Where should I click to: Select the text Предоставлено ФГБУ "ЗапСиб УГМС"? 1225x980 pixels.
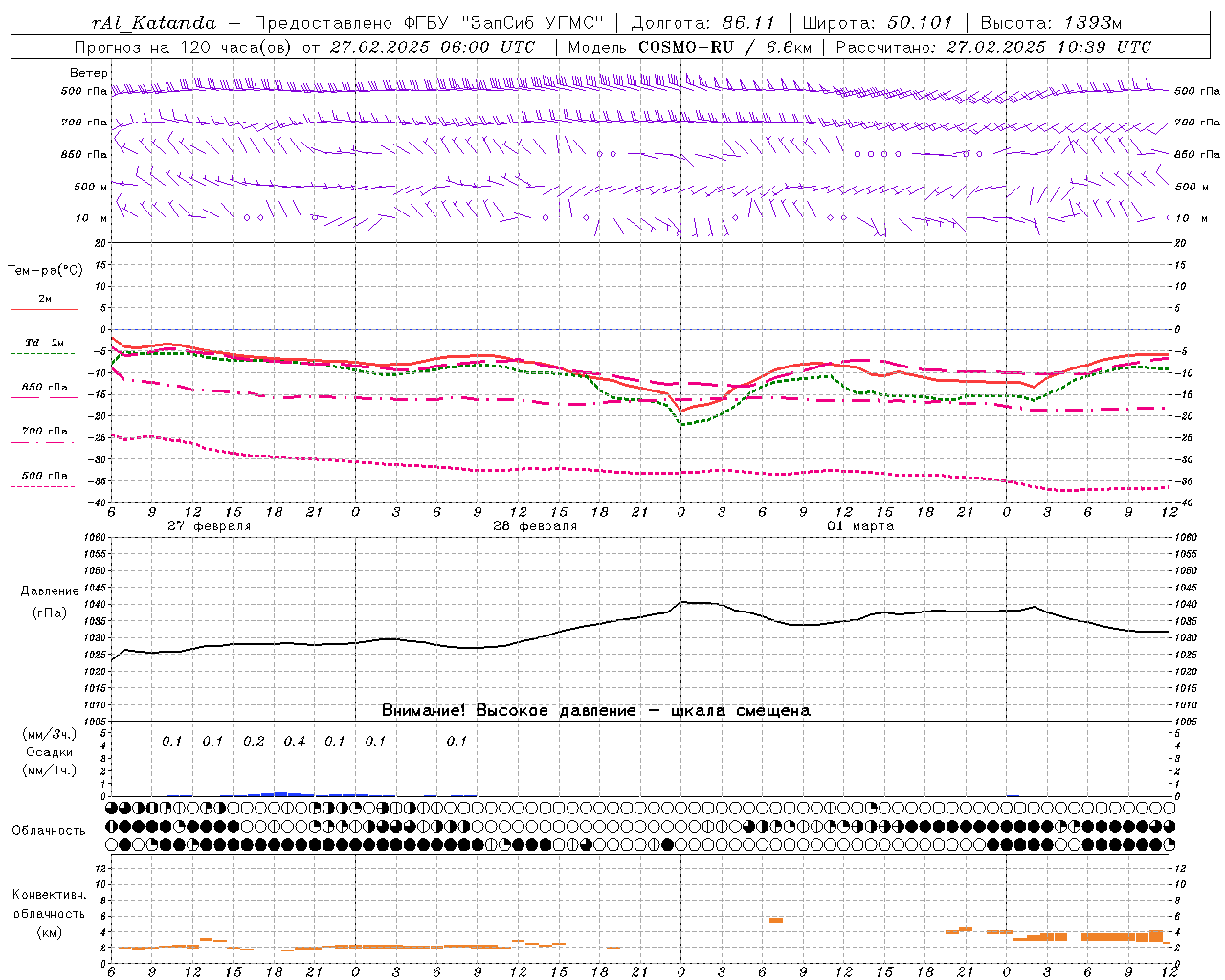pos(429,23)
